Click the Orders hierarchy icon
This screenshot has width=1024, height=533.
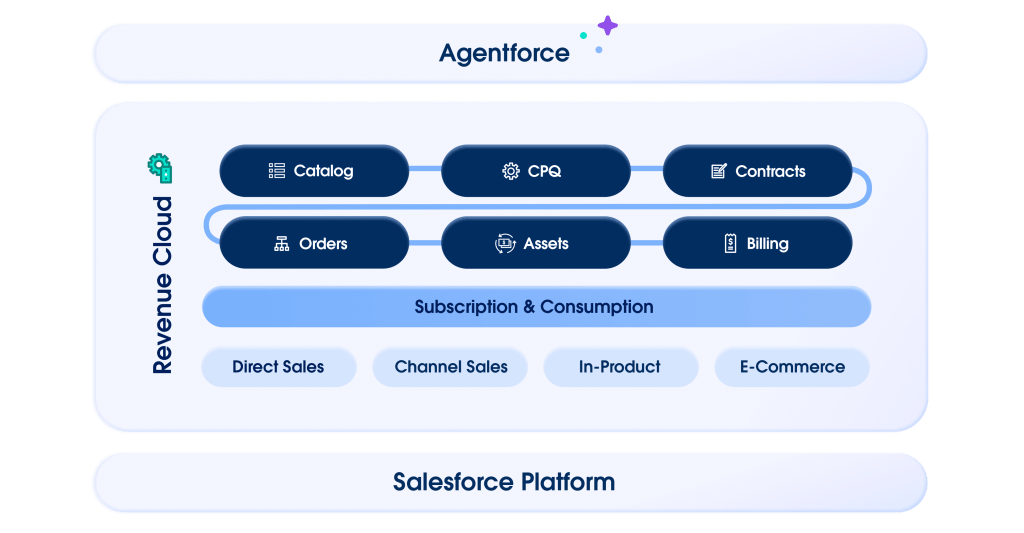281,244
